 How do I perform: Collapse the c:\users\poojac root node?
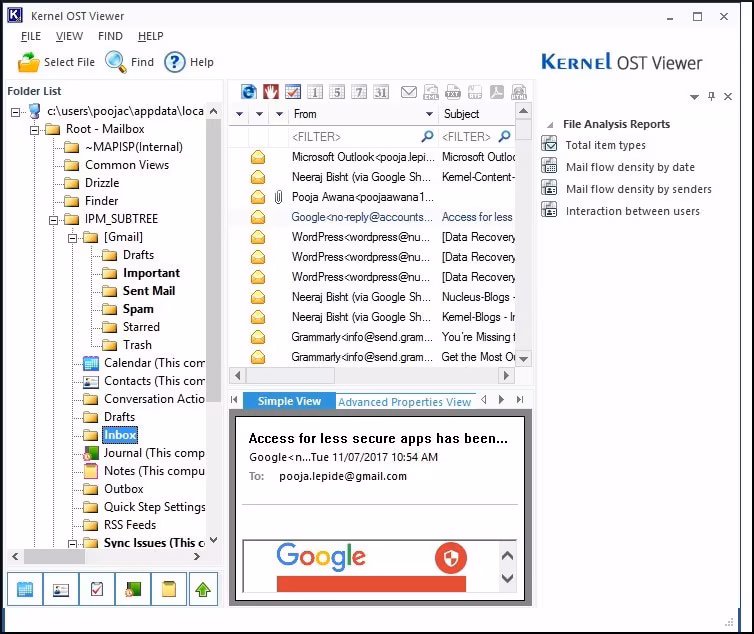coord(15,112)
